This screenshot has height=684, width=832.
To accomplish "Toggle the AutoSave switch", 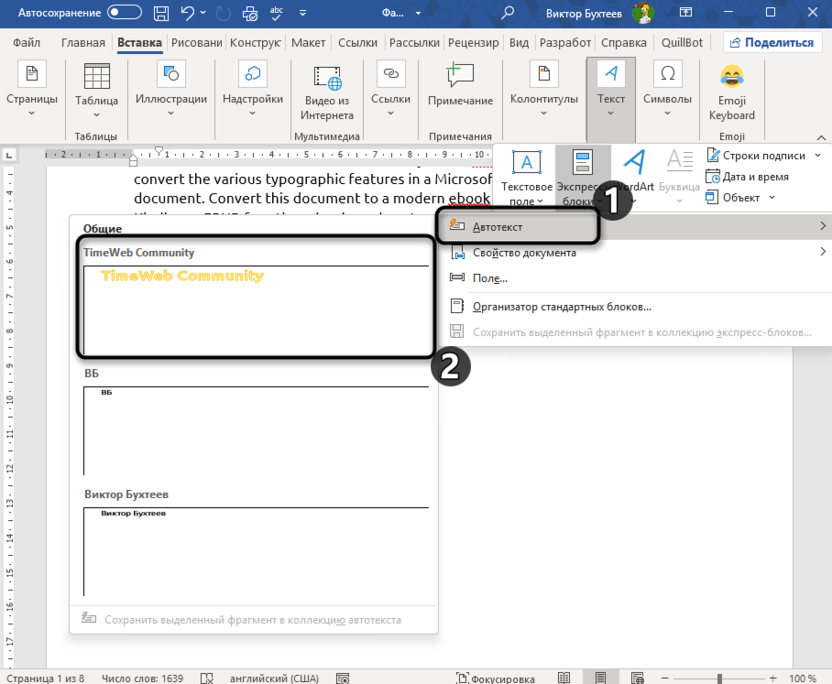I will click(124, 13).
